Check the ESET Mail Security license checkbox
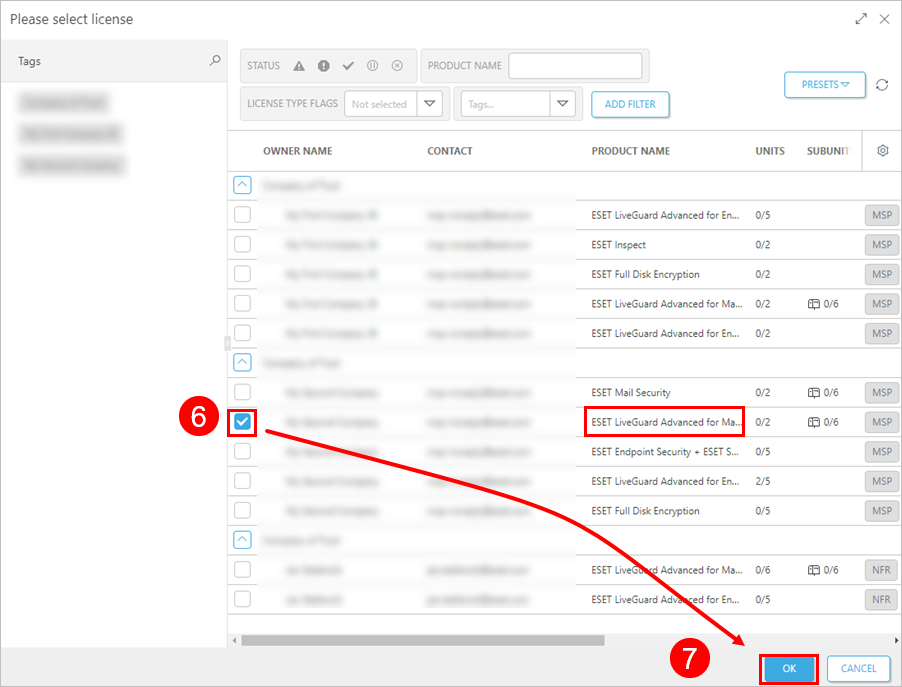 click(x=242, y=392)
